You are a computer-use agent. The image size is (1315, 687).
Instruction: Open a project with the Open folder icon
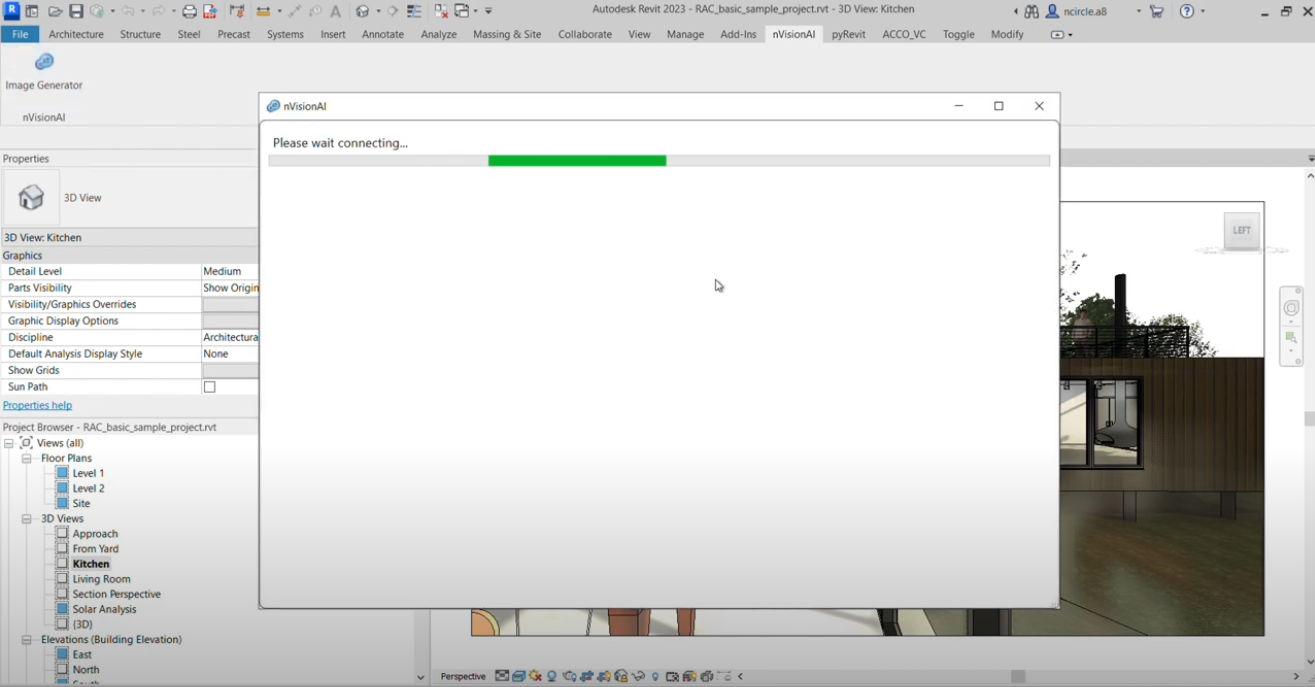[55, 11]
